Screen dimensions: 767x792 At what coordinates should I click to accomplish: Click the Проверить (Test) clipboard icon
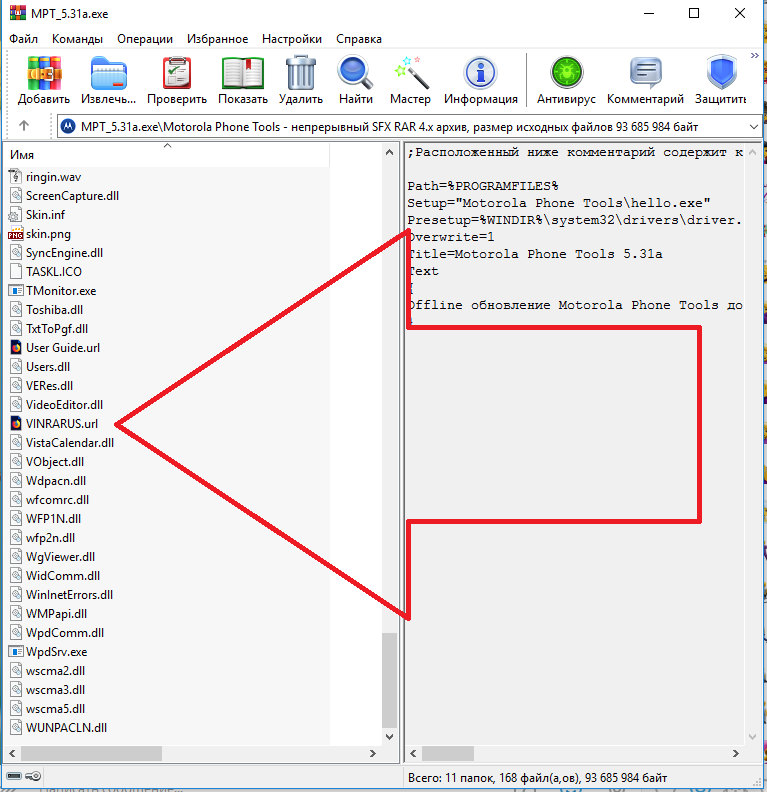177,74
